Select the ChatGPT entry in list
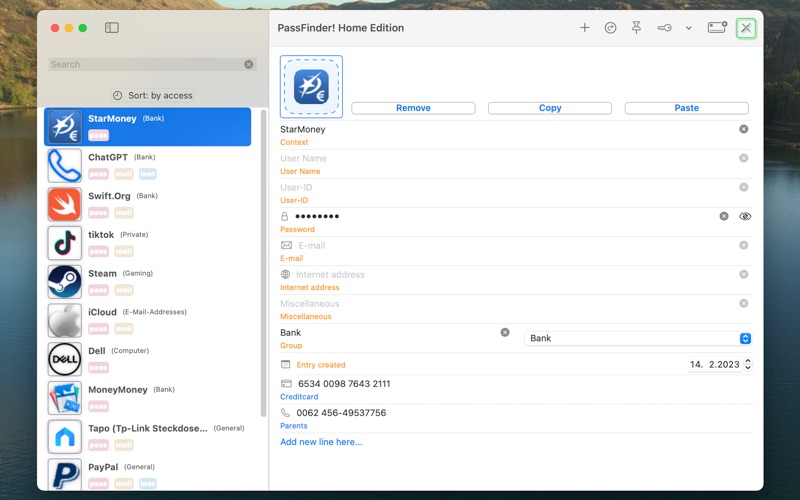Image resolution: width=800 pixels, height=500 pixels. [x=147, y=165]
